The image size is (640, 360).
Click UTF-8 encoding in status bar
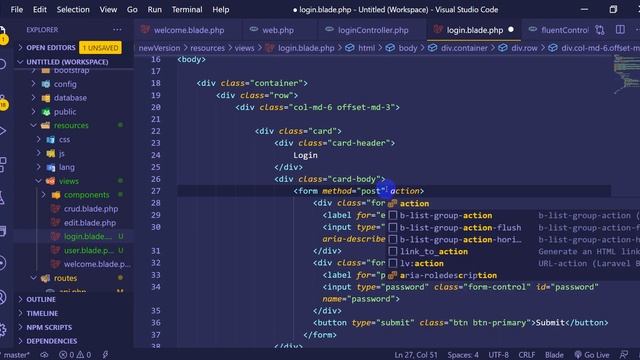[498, 355]
